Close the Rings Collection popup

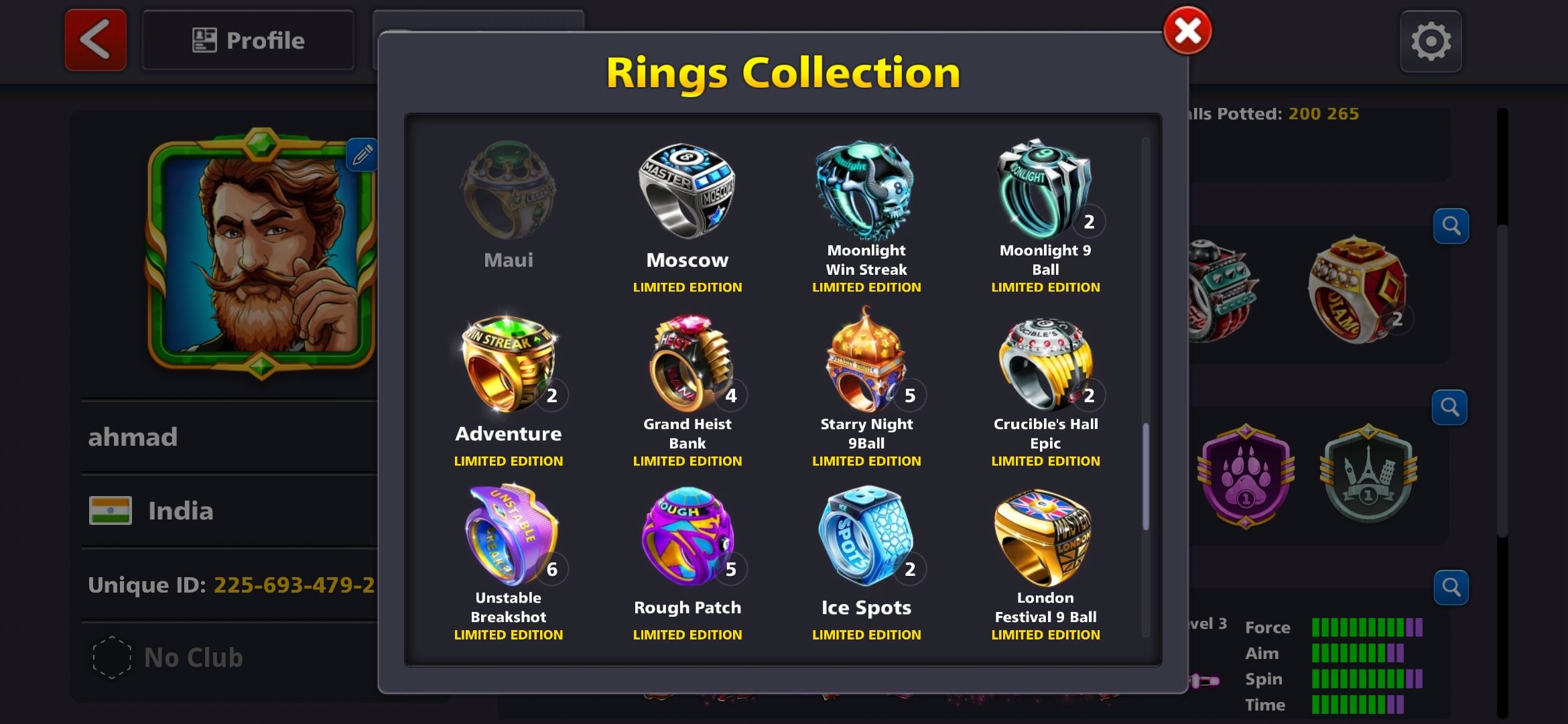1187,31
